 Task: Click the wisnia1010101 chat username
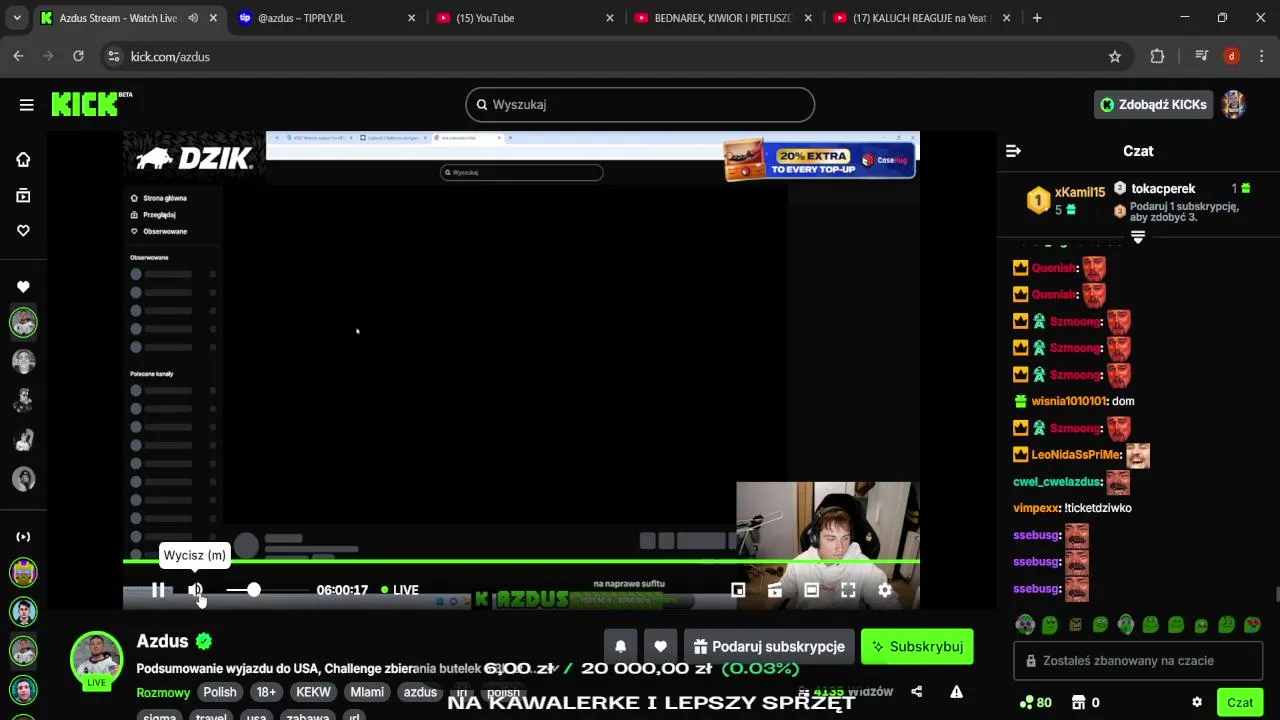1069,401
